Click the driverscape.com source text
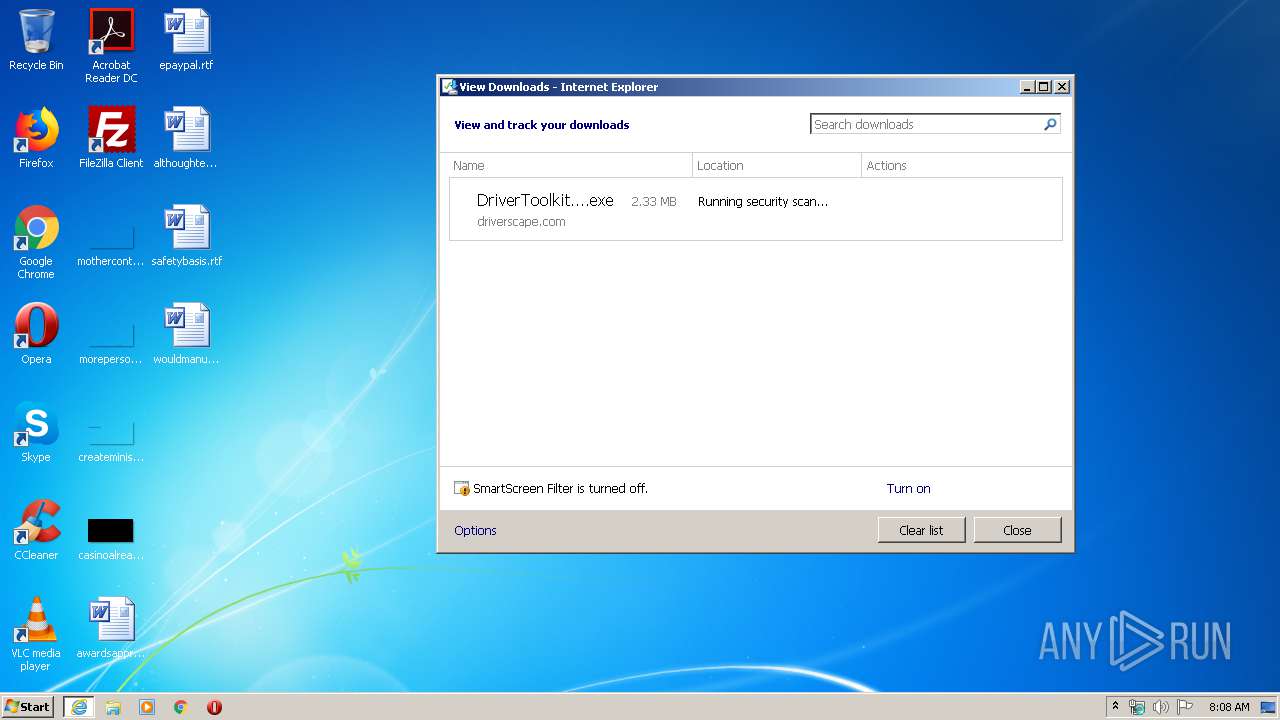Screen dimensions: 1280x720 click(521, 222)
